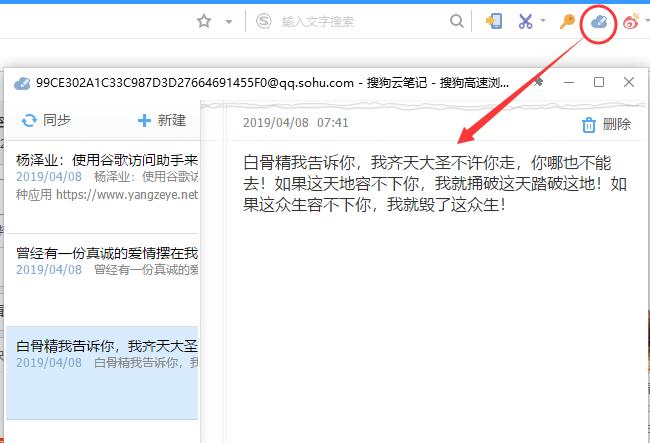Click the cloud notes window title icon
This screenshot has width=650, height=443.
[x=22, y=83]
